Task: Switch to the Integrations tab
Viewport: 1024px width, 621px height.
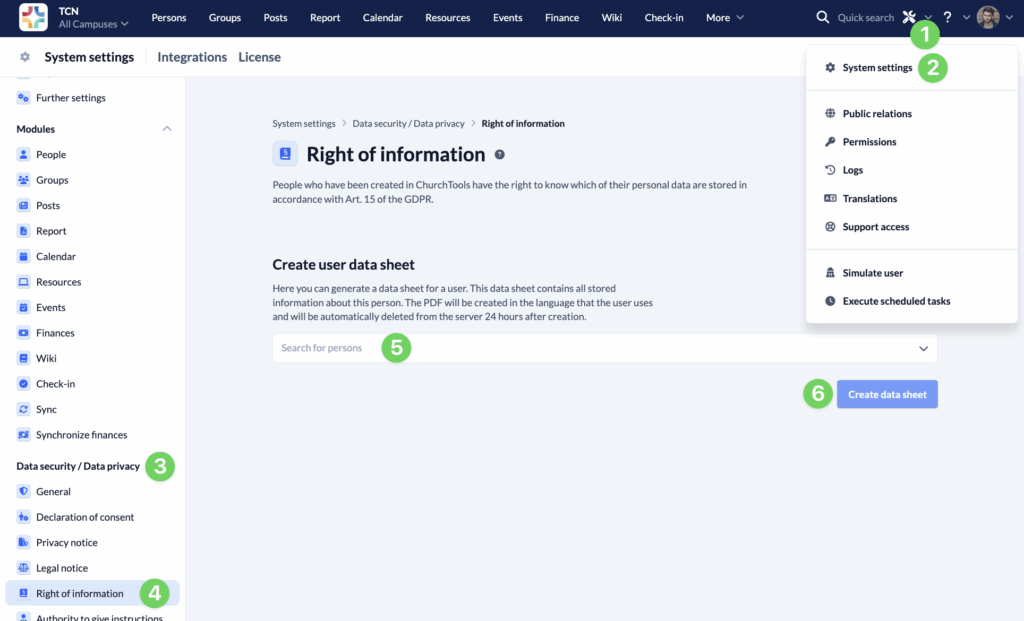Action: tap(191, 57)
